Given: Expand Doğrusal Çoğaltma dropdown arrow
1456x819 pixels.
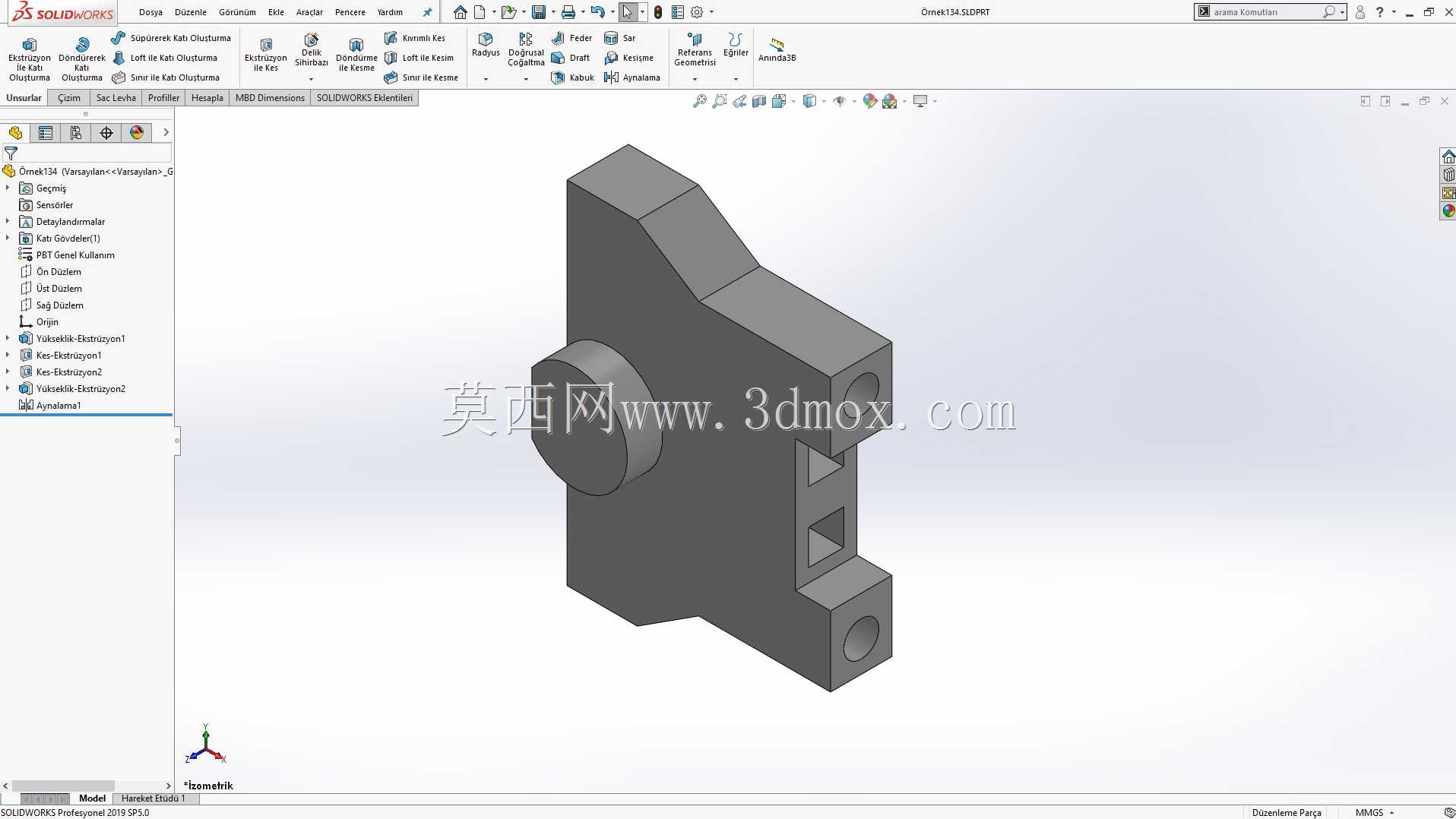Looking at the screenshot, I should (x=526, y=79).
